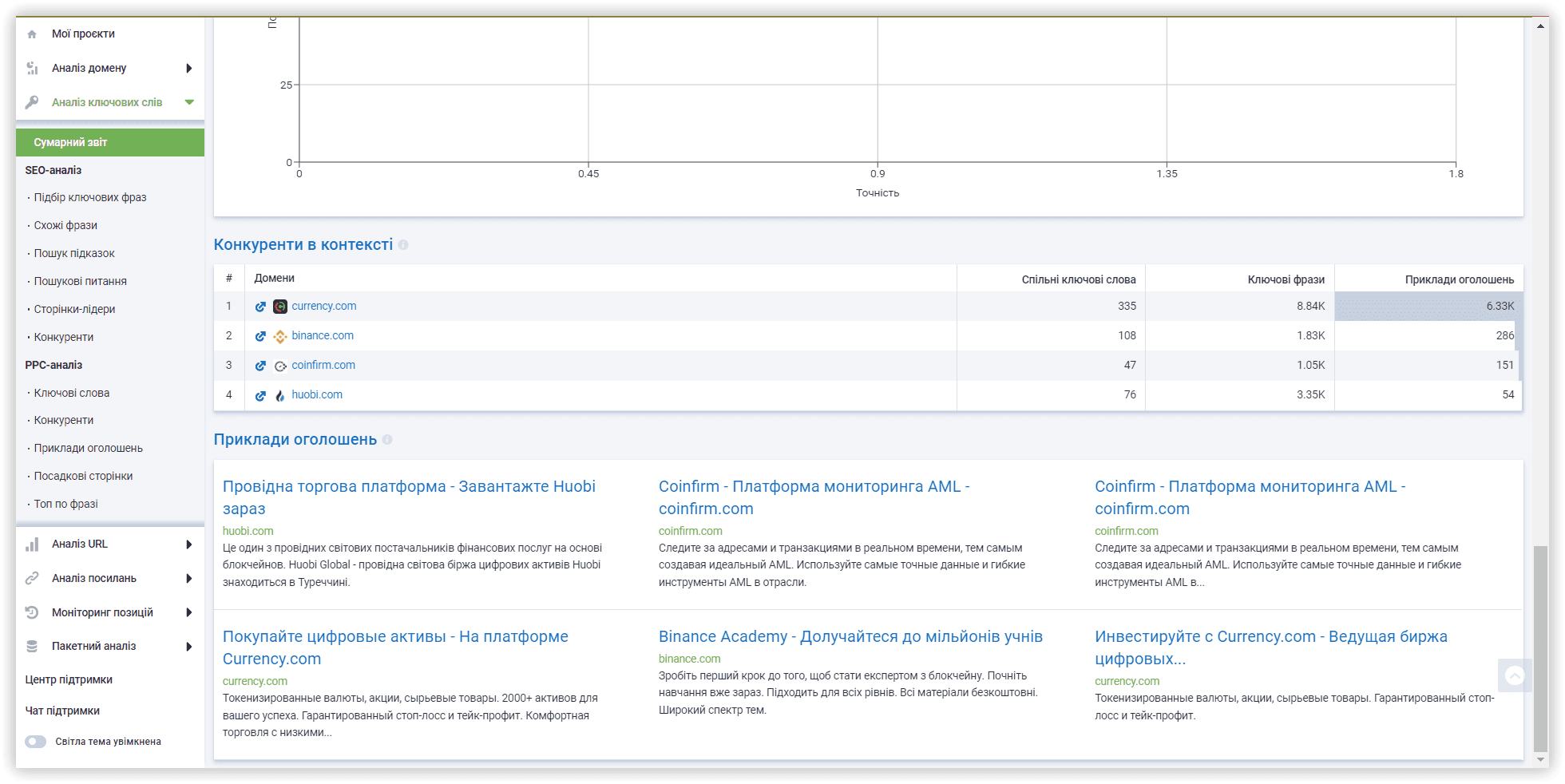Click the currency.com domain link
Viewport: 1565px width, 784px height.
pyautogui.click(x=324, y=306)
